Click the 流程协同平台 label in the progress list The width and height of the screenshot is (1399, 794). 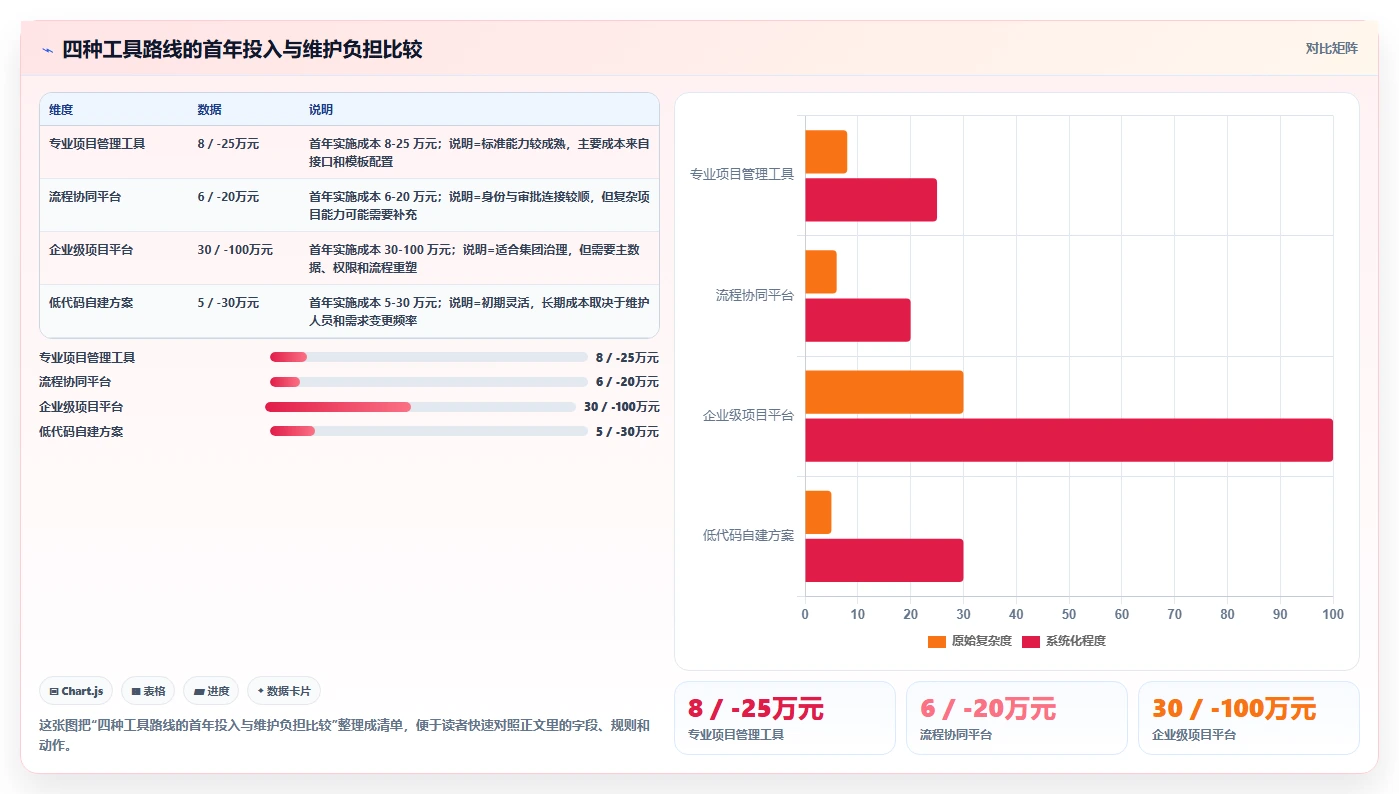[75, 382]
